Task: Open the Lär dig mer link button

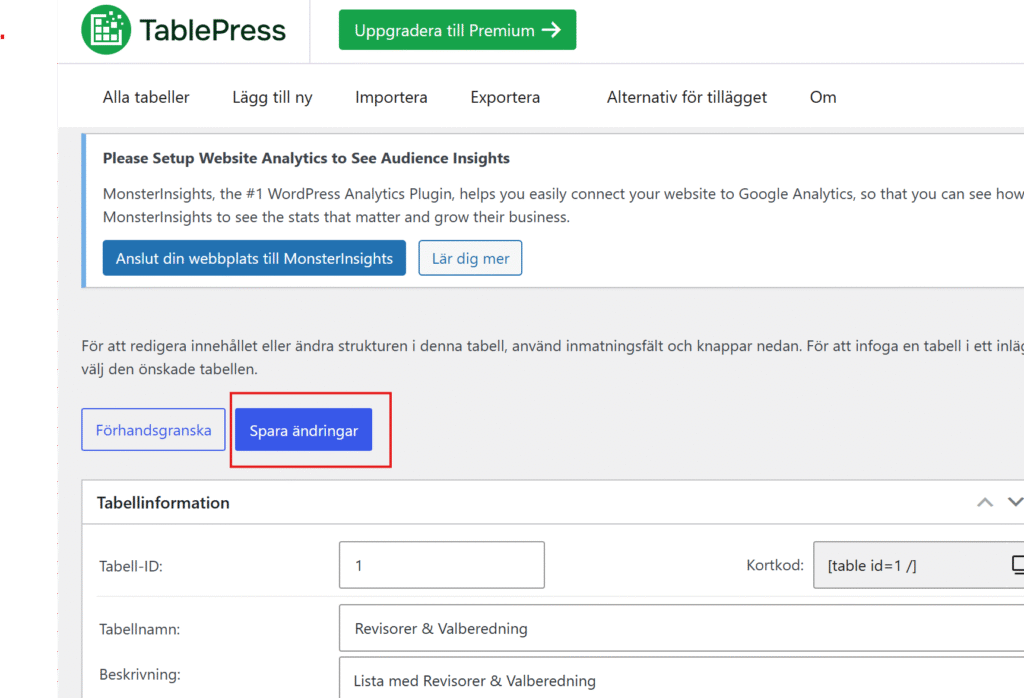Action: pyautogui.click(x=470, y=258)
